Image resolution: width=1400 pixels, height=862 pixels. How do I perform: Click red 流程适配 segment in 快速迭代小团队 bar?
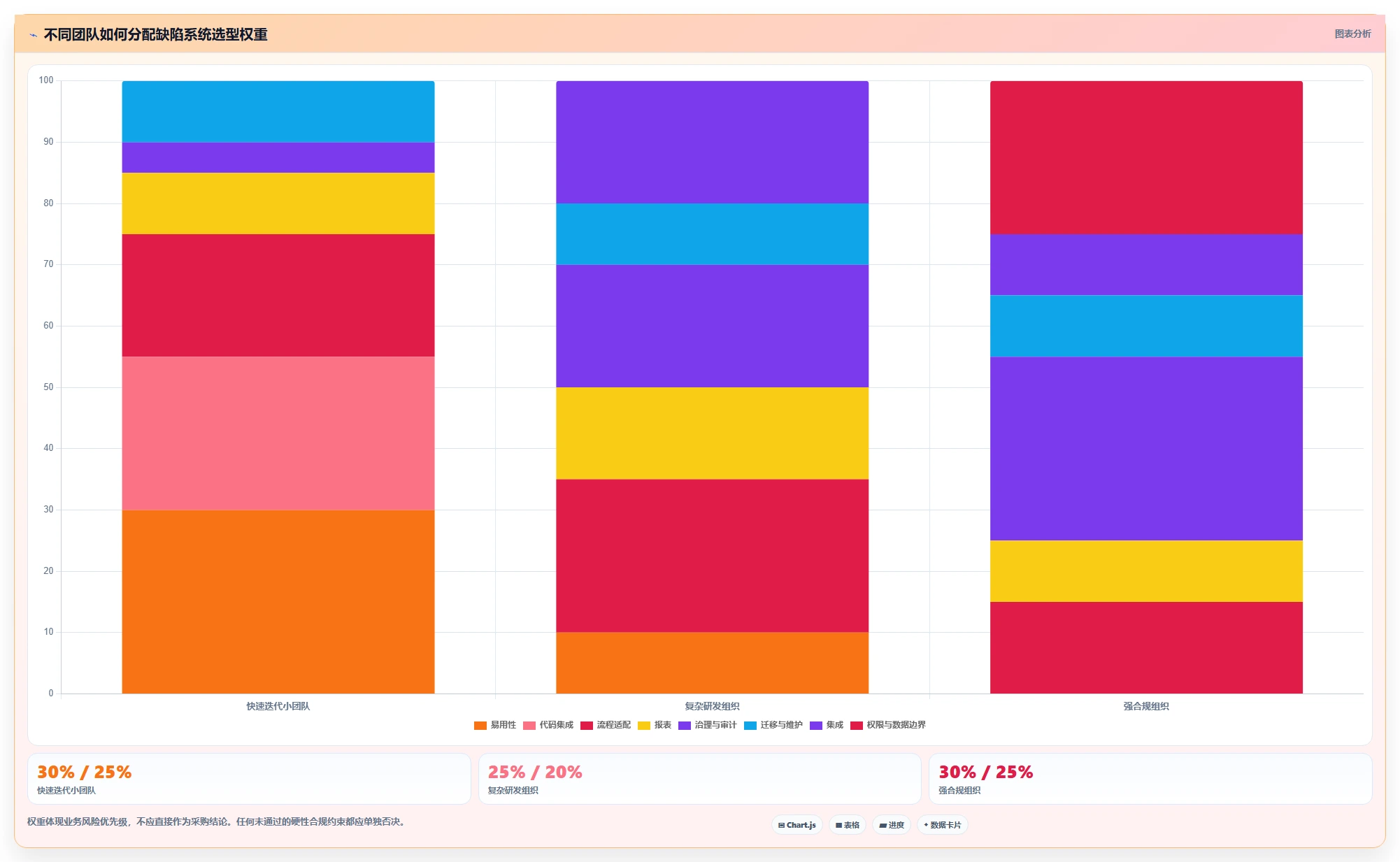click(278, 296)
